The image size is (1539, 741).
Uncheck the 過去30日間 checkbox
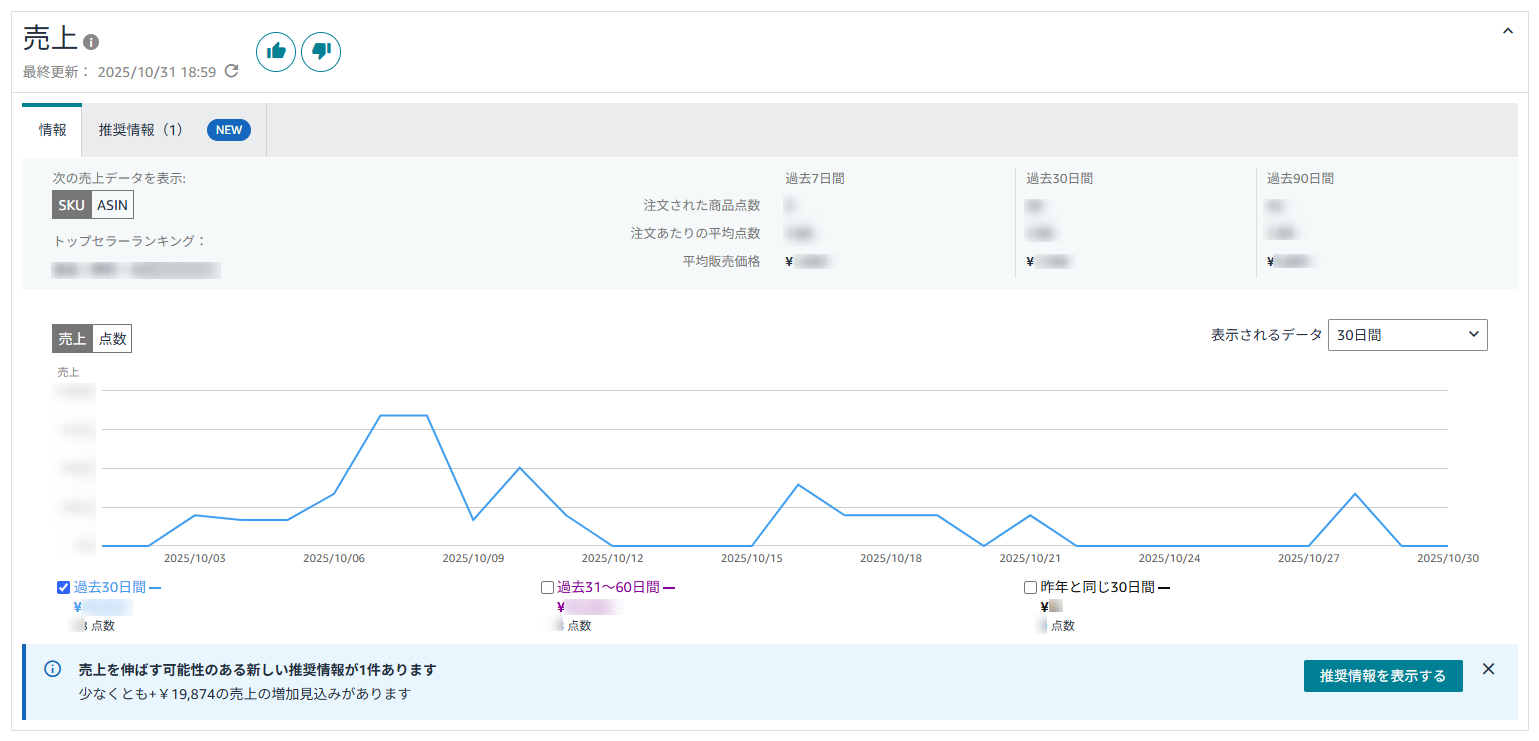point(63,588)
